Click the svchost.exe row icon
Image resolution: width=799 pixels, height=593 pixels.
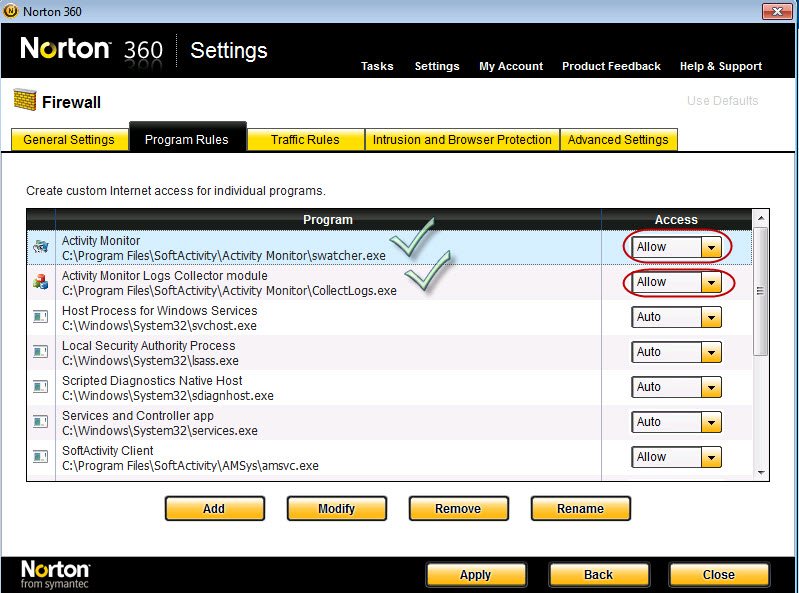click(x=41, y=317)
